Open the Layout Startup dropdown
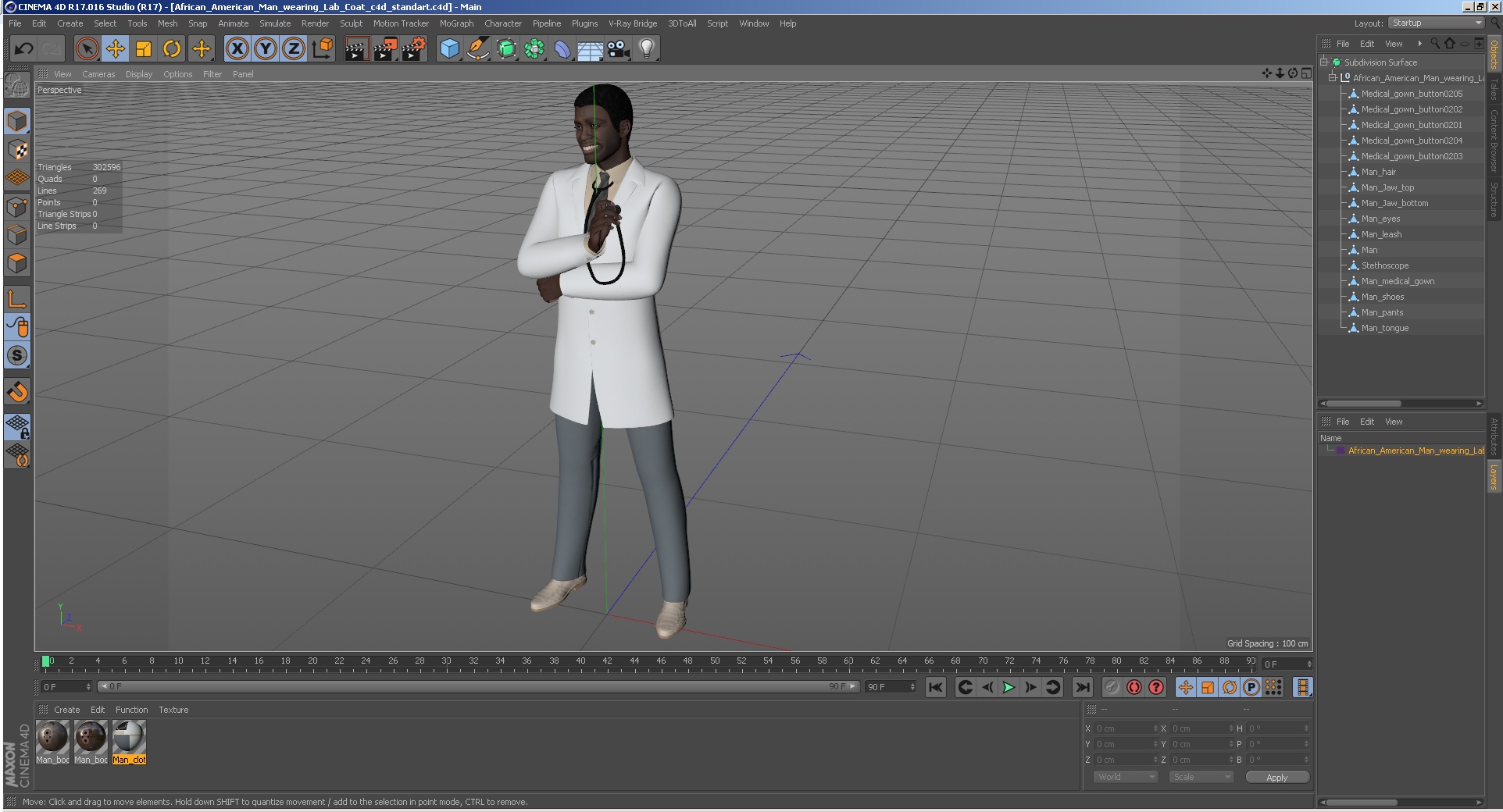The image size is (1503, 812). point(1437,23)
